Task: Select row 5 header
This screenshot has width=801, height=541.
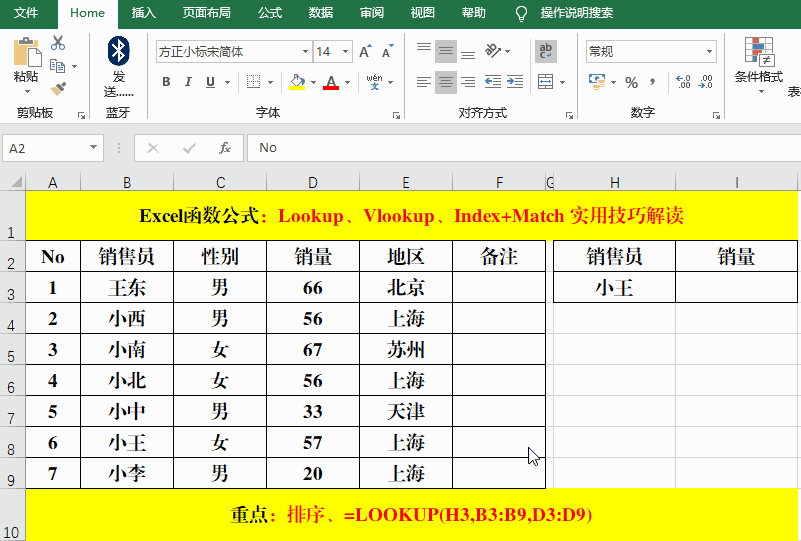Action: click(12, 350)
